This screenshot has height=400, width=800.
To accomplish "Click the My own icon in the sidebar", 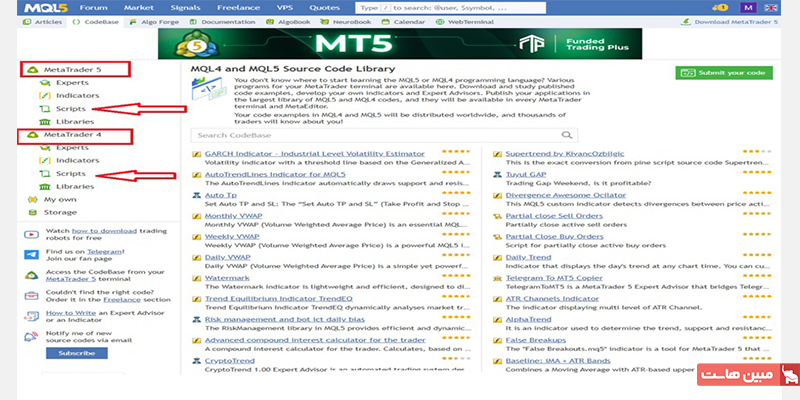I will [31, 199].
